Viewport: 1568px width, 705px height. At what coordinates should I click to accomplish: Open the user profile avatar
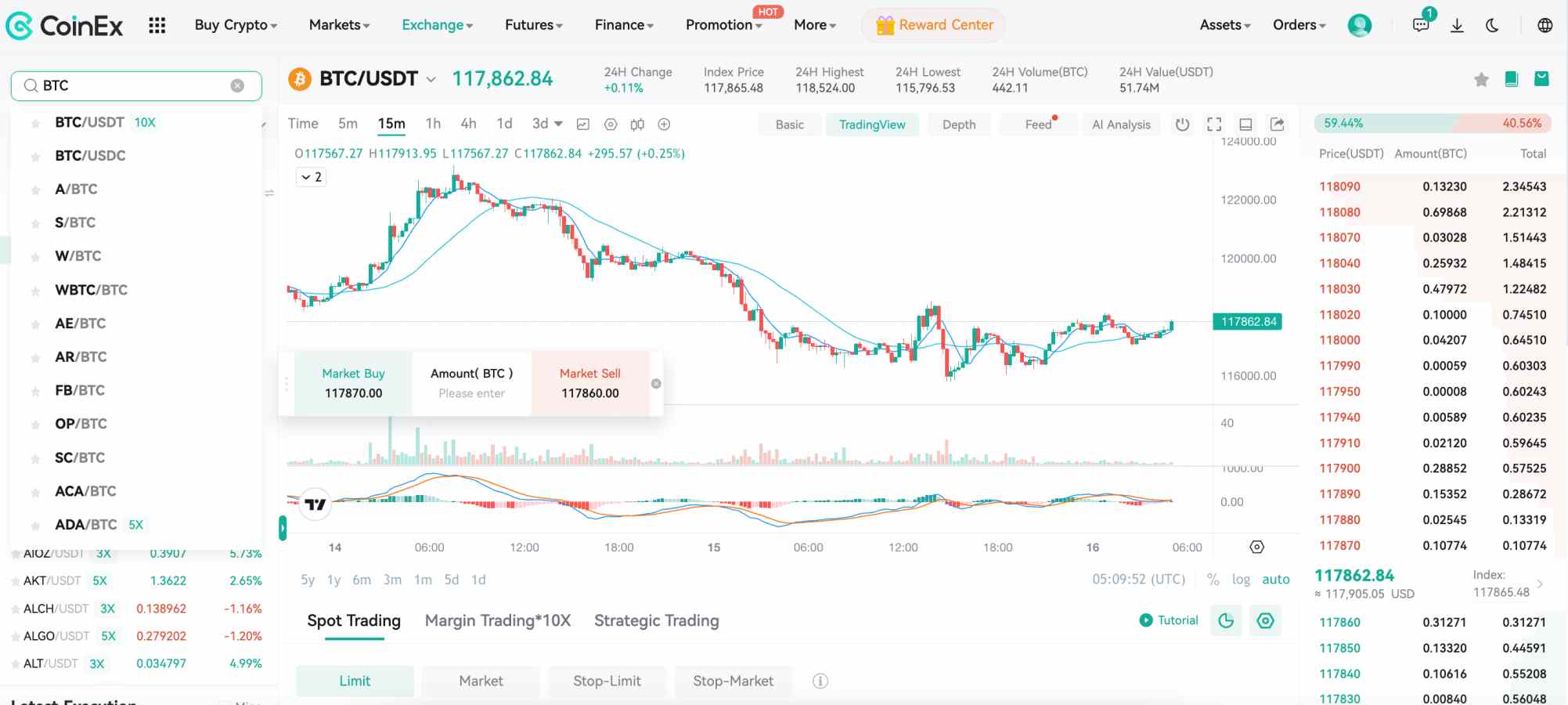1360,25
